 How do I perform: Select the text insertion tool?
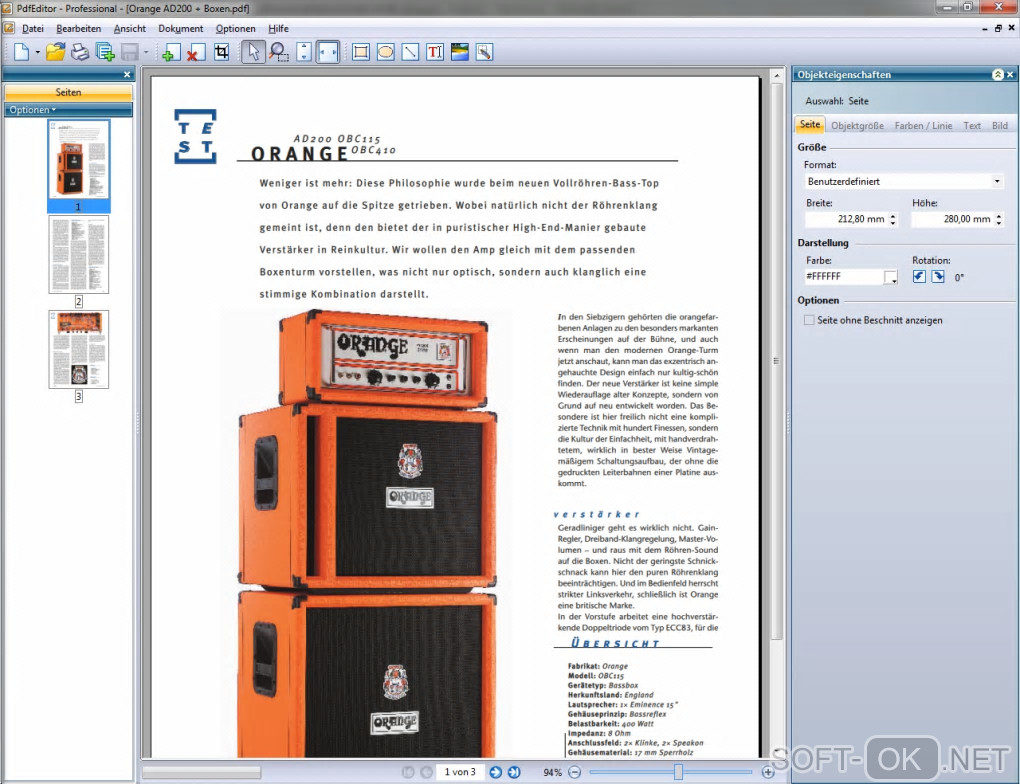(434, 52)
